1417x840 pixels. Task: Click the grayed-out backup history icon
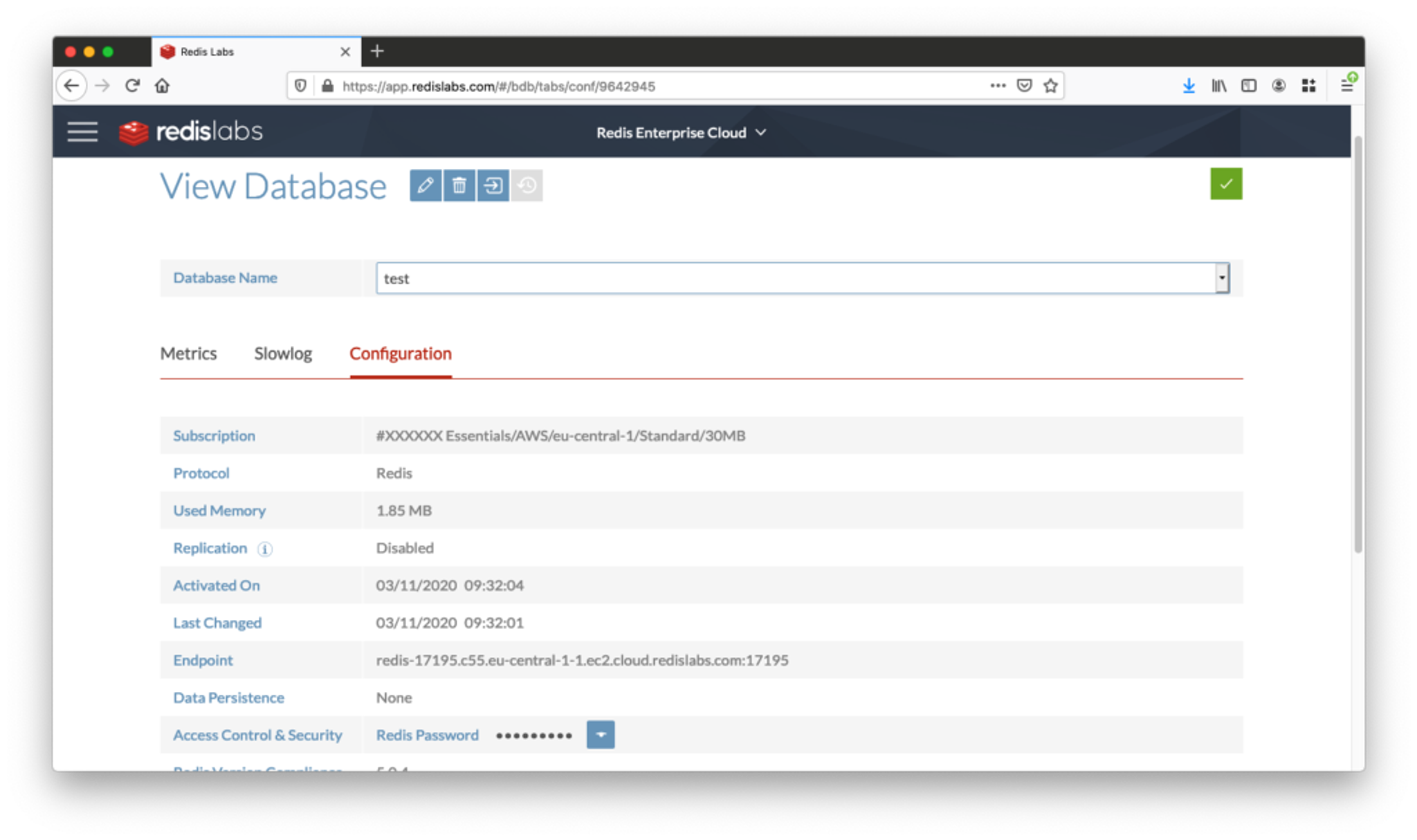527,185
